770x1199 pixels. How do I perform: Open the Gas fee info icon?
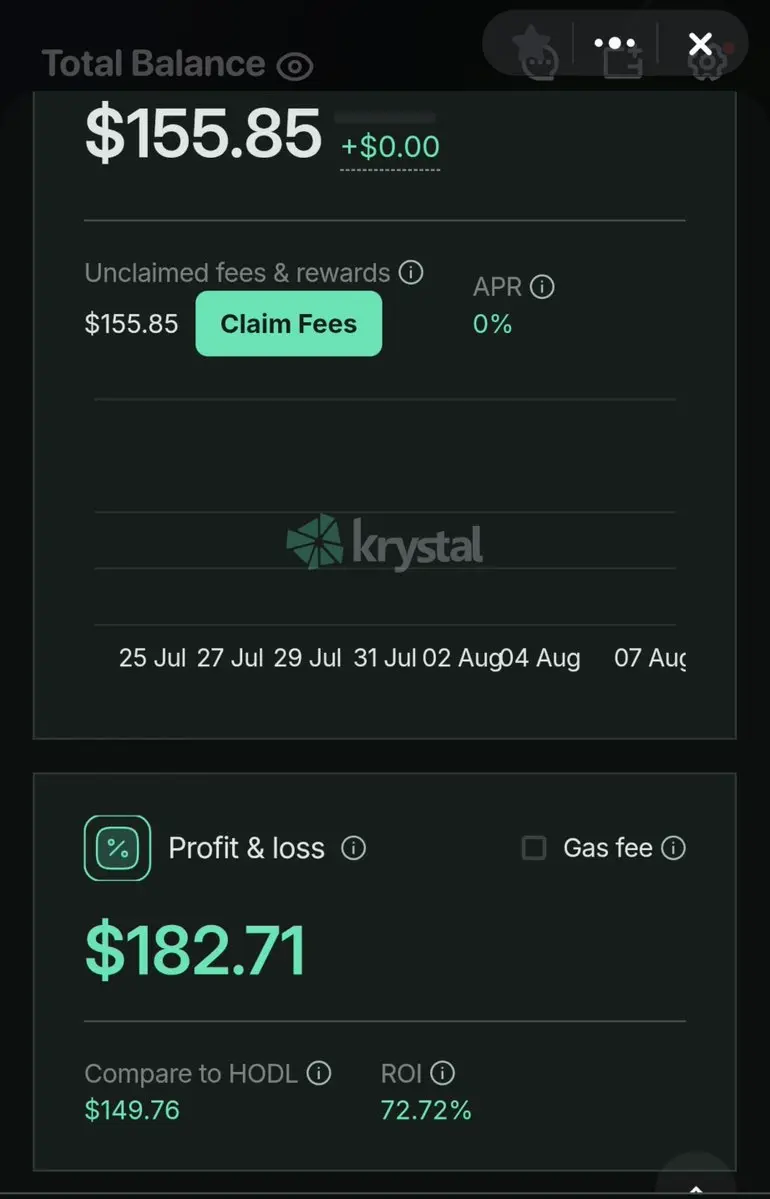click(673, 847)
